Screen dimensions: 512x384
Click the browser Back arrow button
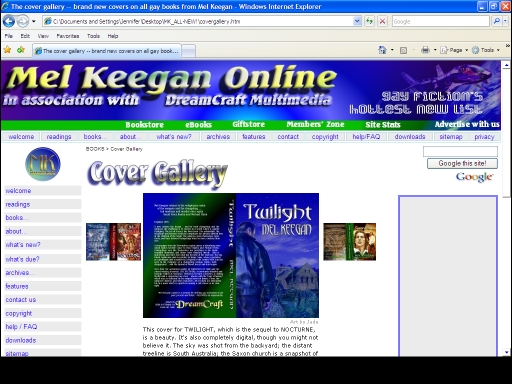[9, 22]
